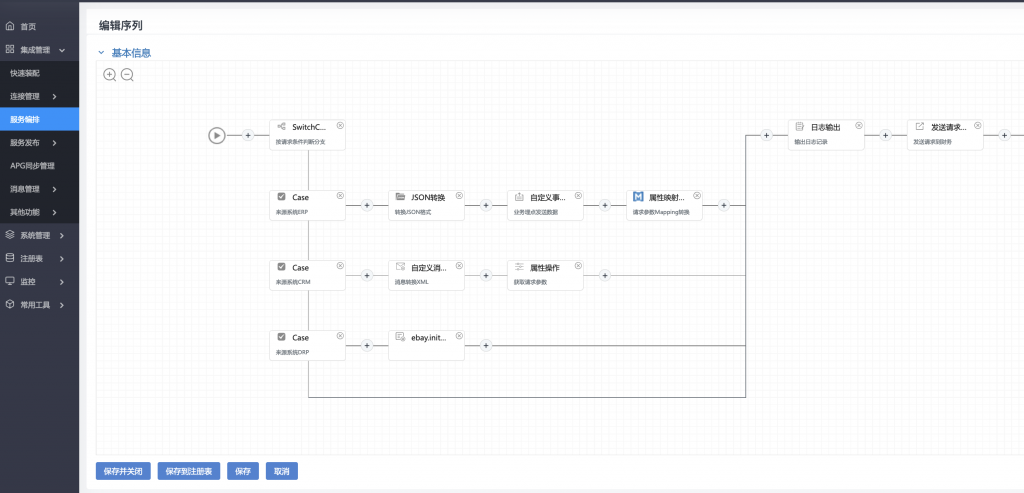The height and width of the screenshot is (493, 1024).
Task: Click the 属性映射 node's blue M icon
Action: [x=638, y=197]
